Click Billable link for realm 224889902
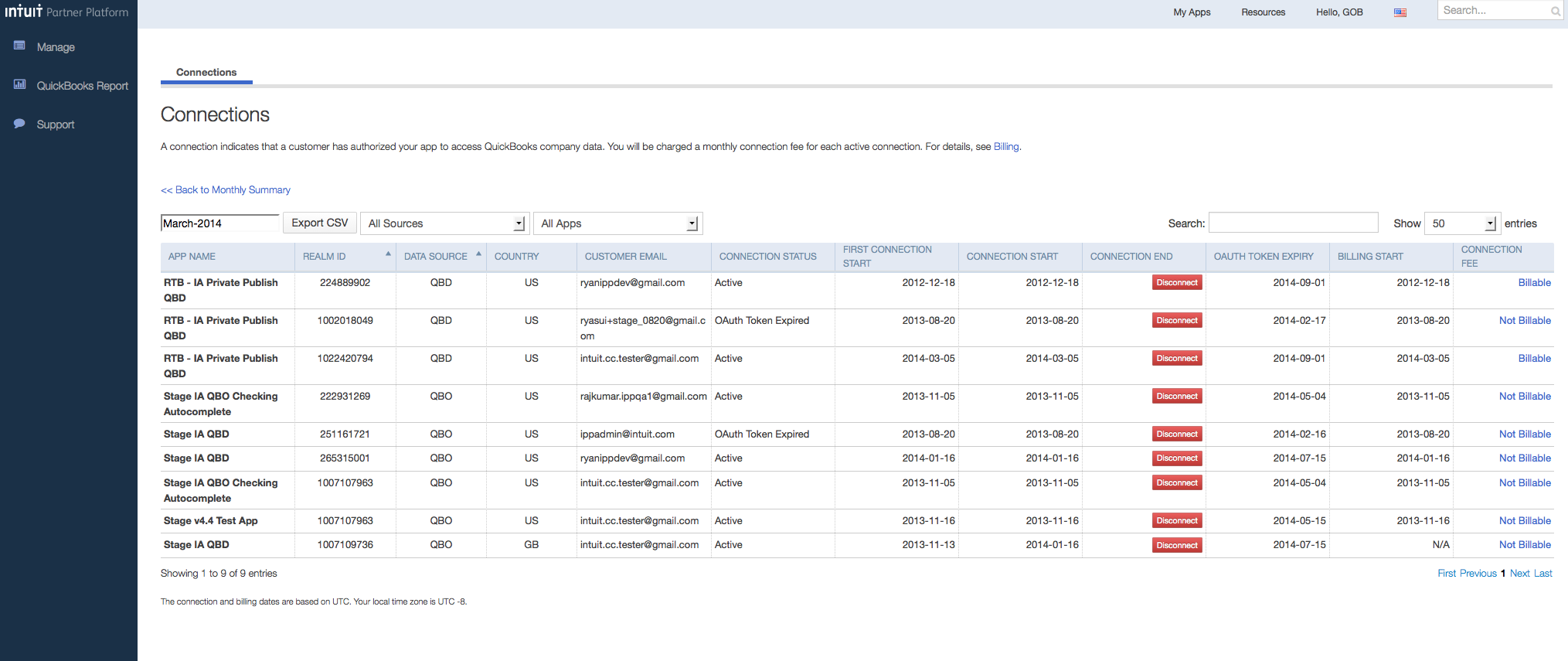1568x661 pixels. point(1534,283)
